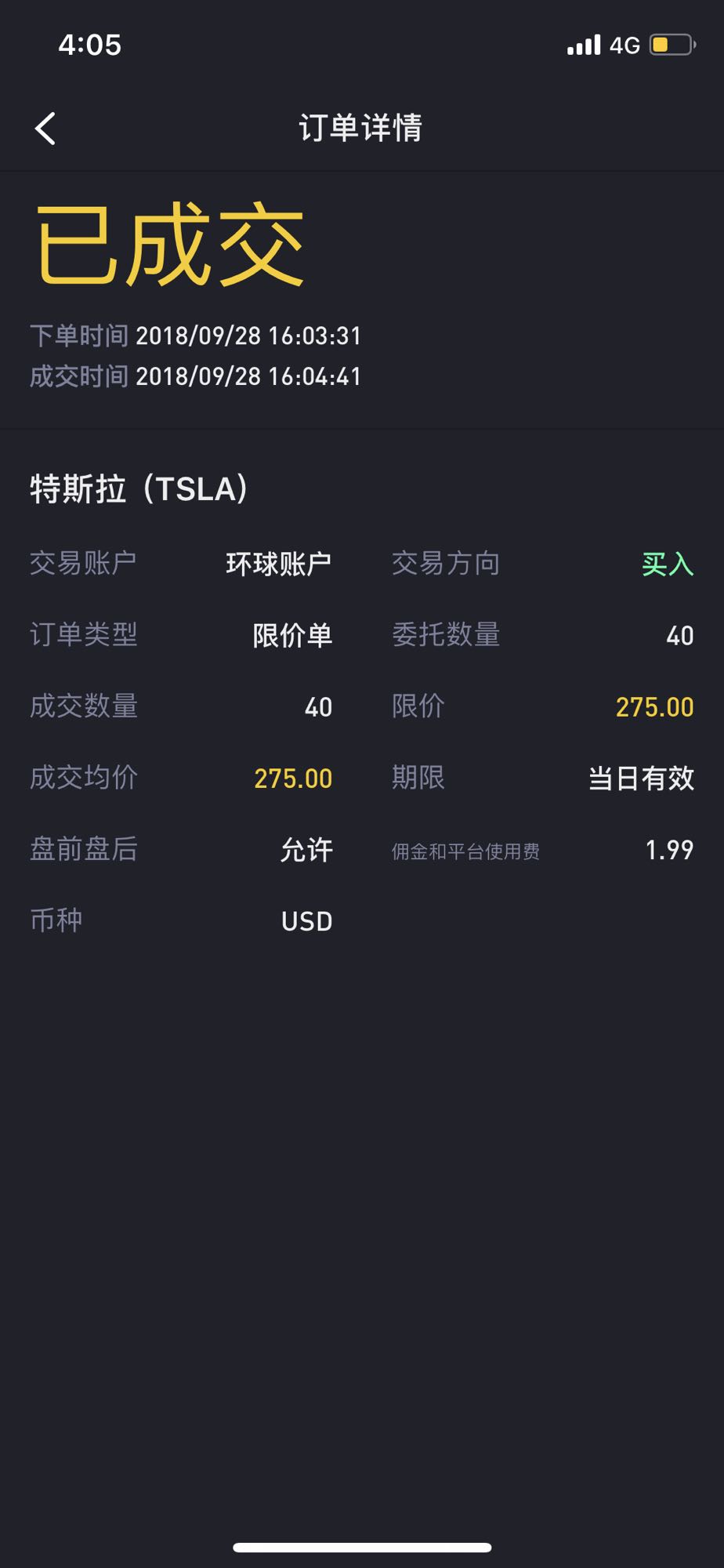Viewport: 724px width, 1568px height.
Task: Tap the 下单时间 order timestamp line
Action: [x=196, y=336]
